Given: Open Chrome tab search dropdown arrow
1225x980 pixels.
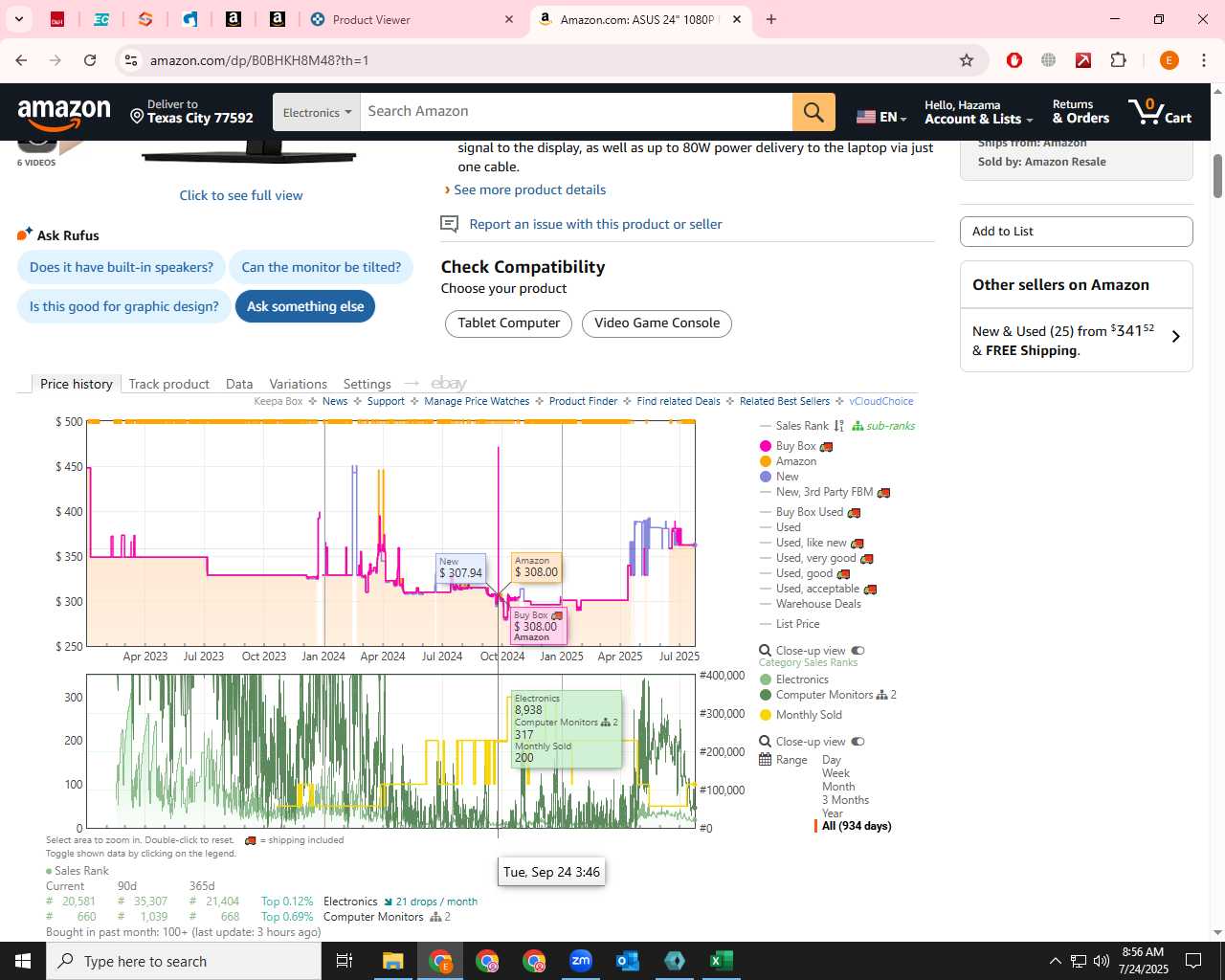Looking at the screenshot, I should tap(18, 19).
